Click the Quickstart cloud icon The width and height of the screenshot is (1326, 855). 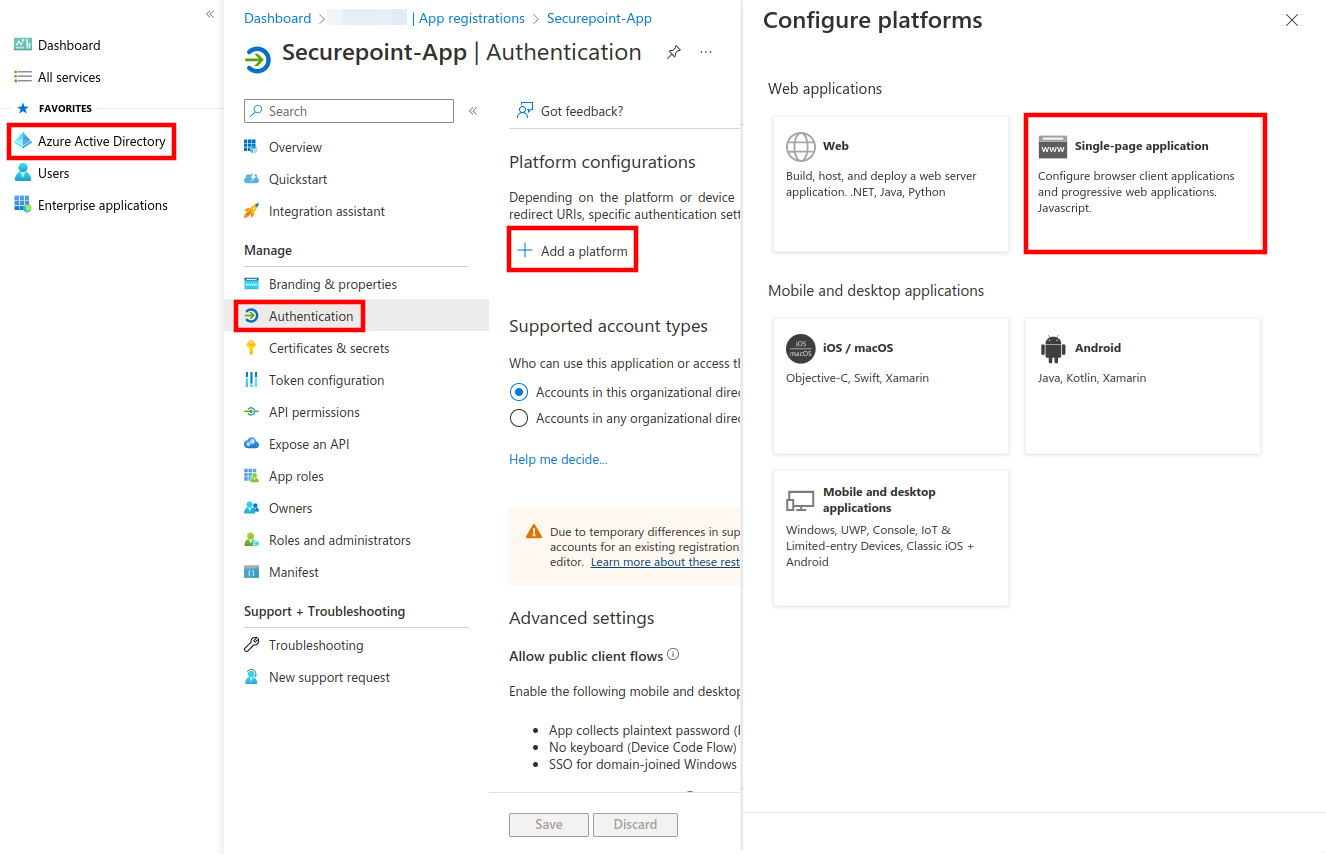click(251, 179)
